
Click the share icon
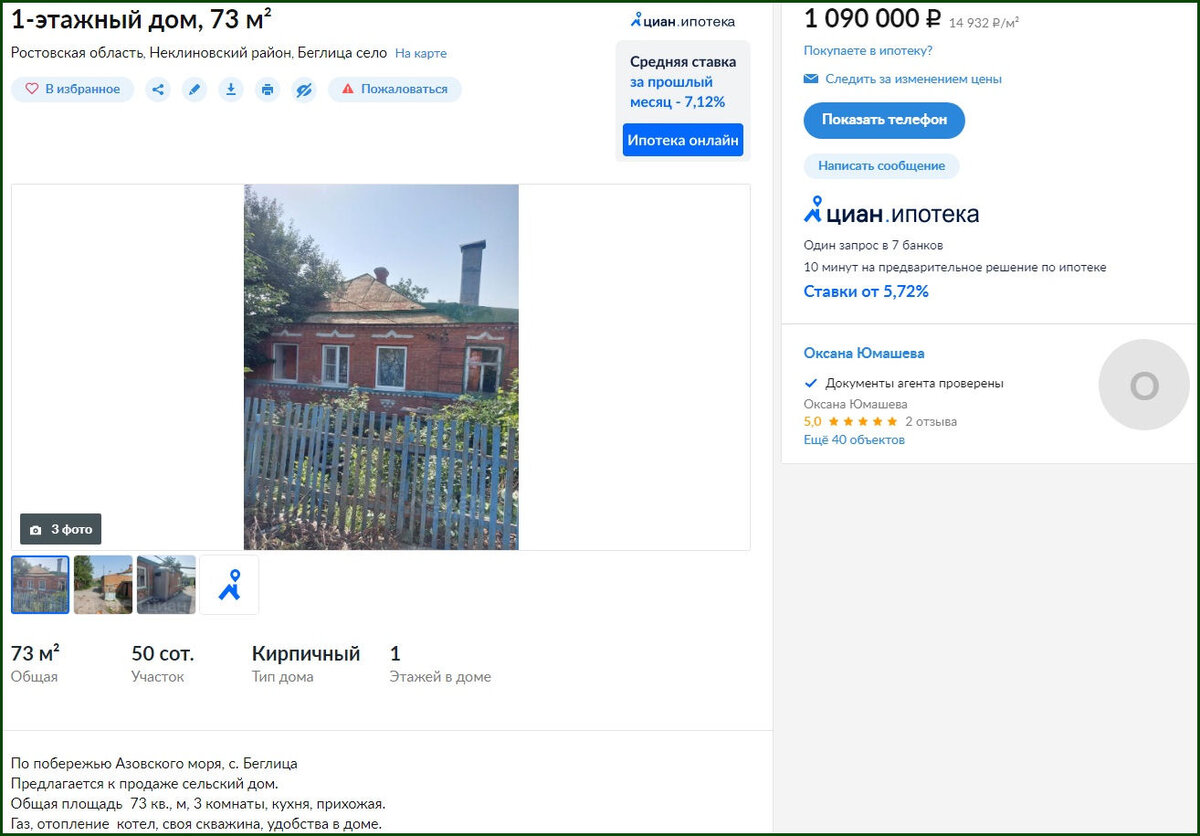click(158, 89)
